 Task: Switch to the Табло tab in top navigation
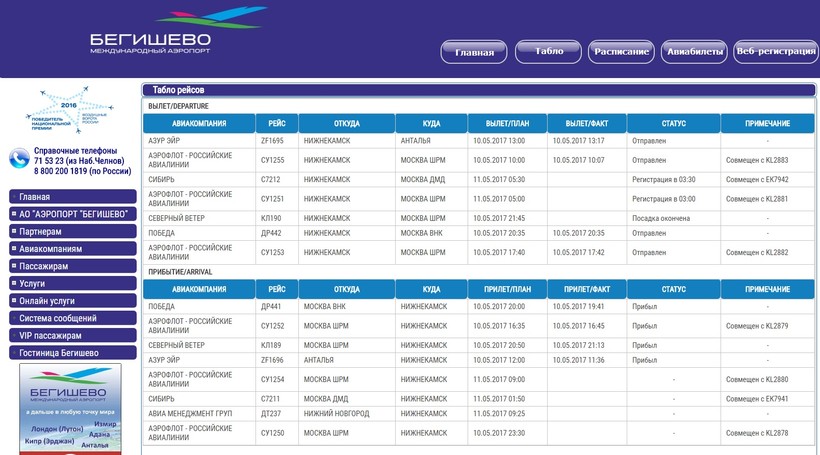point(548,51)
